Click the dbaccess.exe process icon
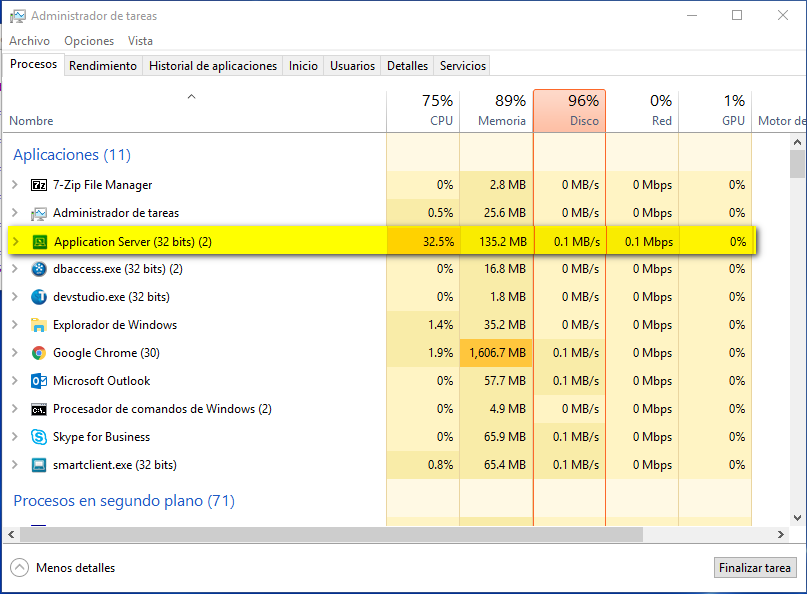The height and width of the screenshot is (594, 807). pos(39,269)
